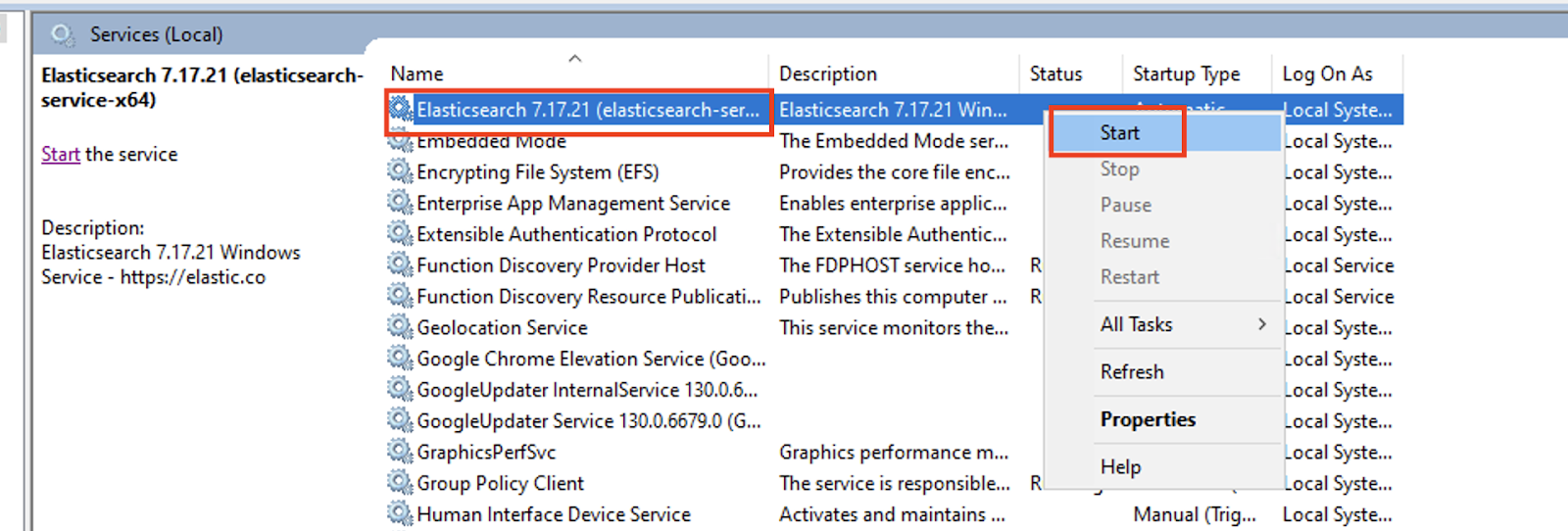Click description 'The FDPHOST service ho...'
1568x531 pixels.
click(892, 265)
